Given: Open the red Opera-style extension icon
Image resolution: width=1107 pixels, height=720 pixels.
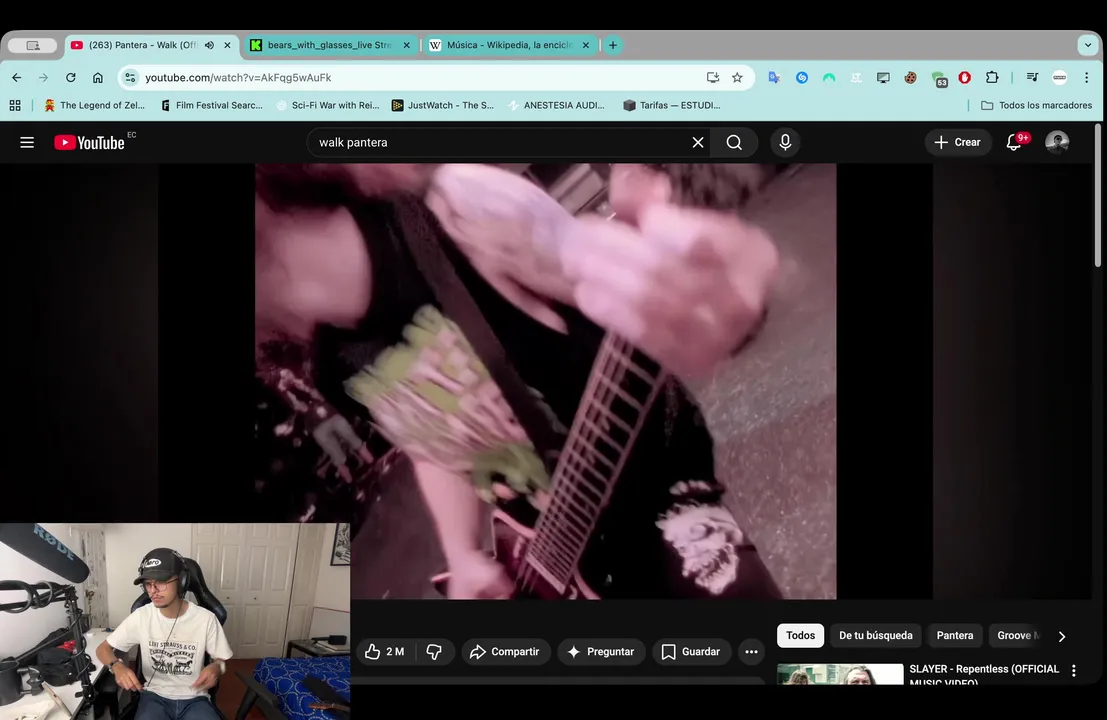Looking at the screenshot, I should pyautogui.click(x=964, y=78).
